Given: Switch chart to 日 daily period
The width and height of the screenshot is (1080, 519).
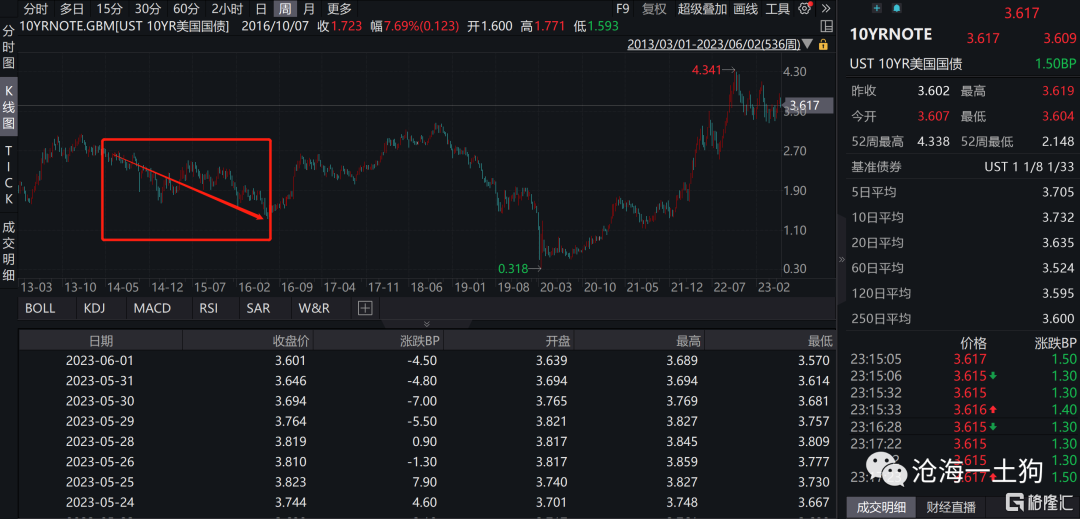Looking at the screenshot, I should 260,9.
